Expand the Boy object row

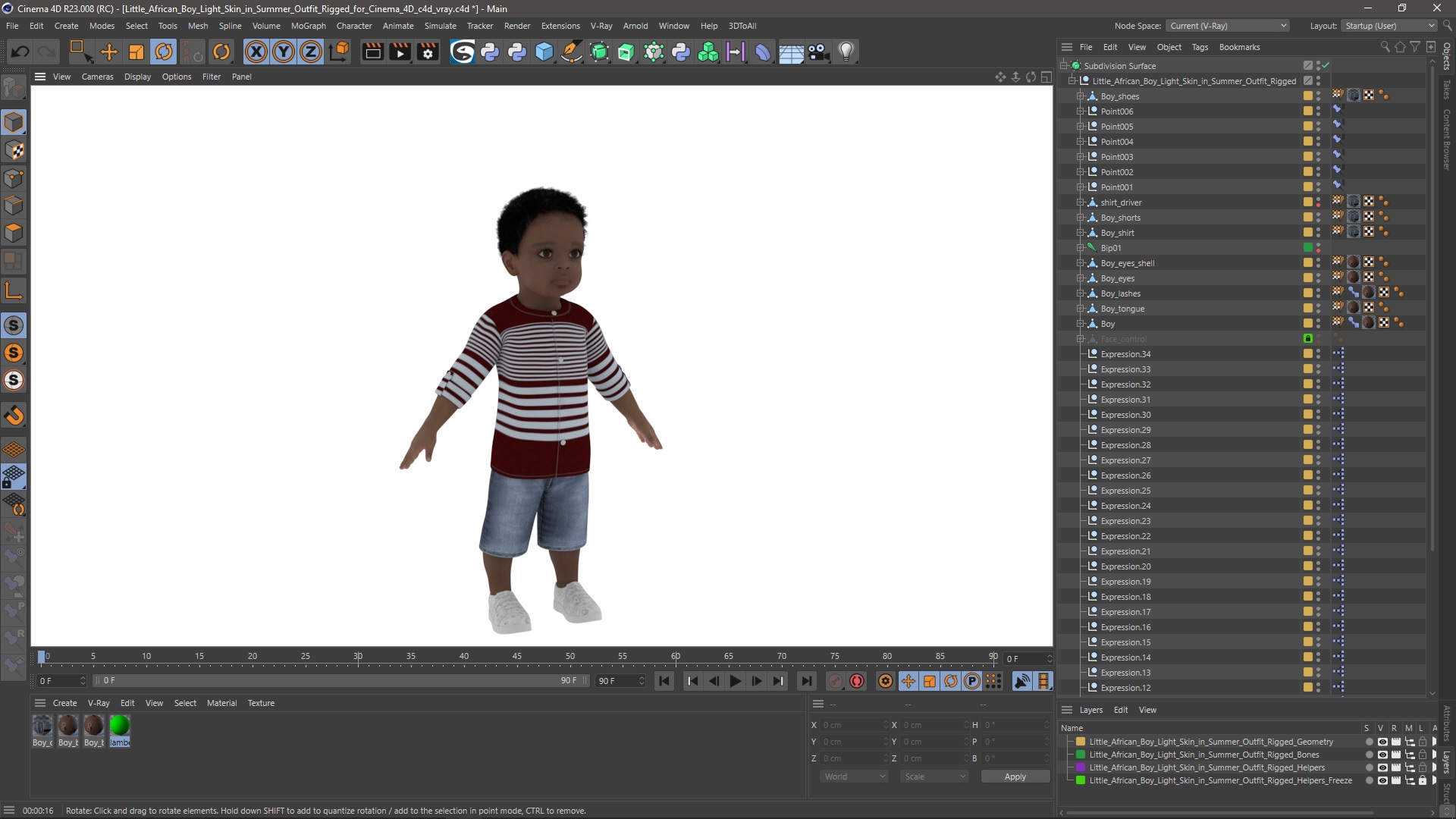pyautogui.click(x=1081, y=324)
